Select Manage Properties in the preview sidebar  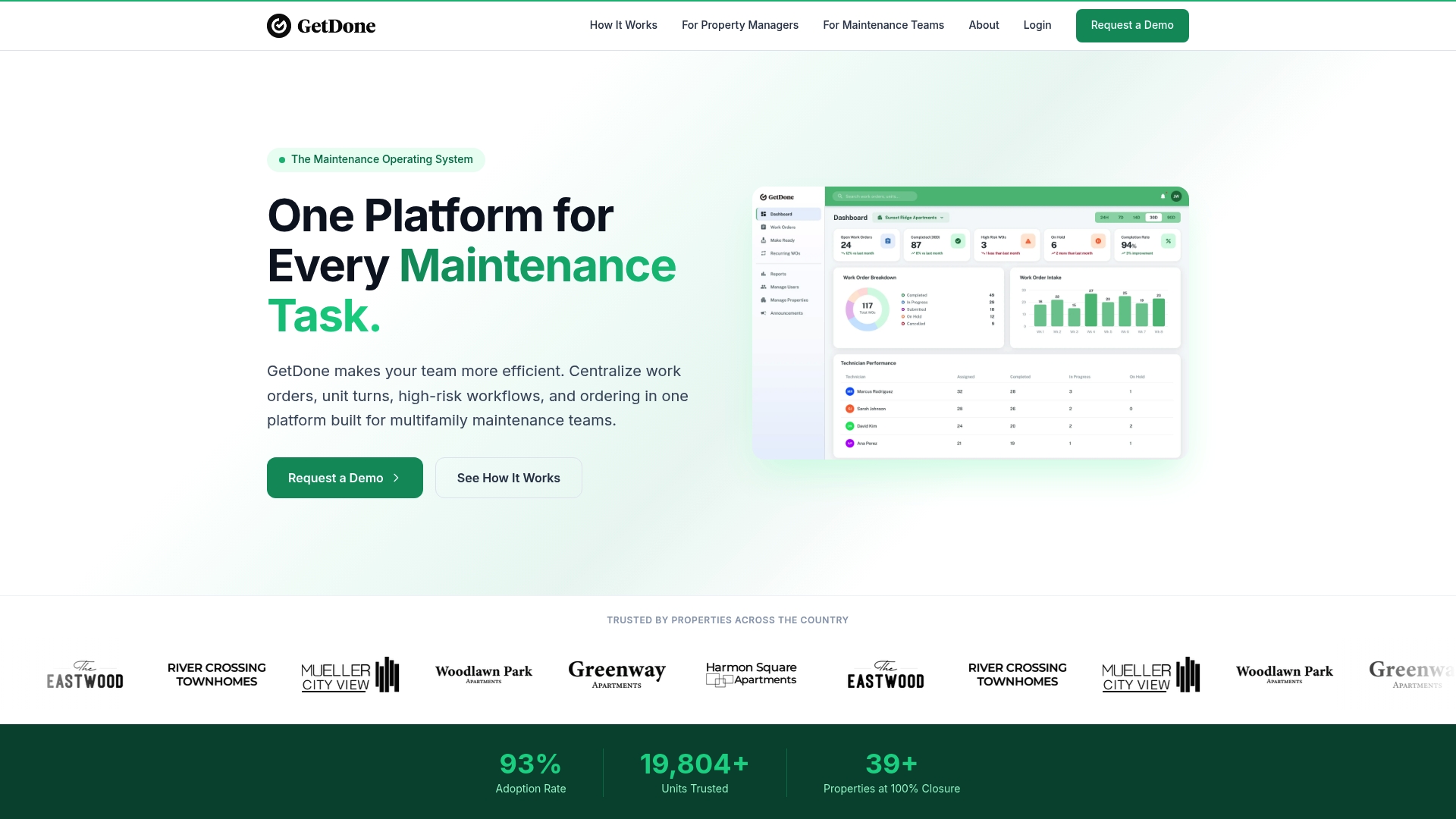tap(789, 300)
